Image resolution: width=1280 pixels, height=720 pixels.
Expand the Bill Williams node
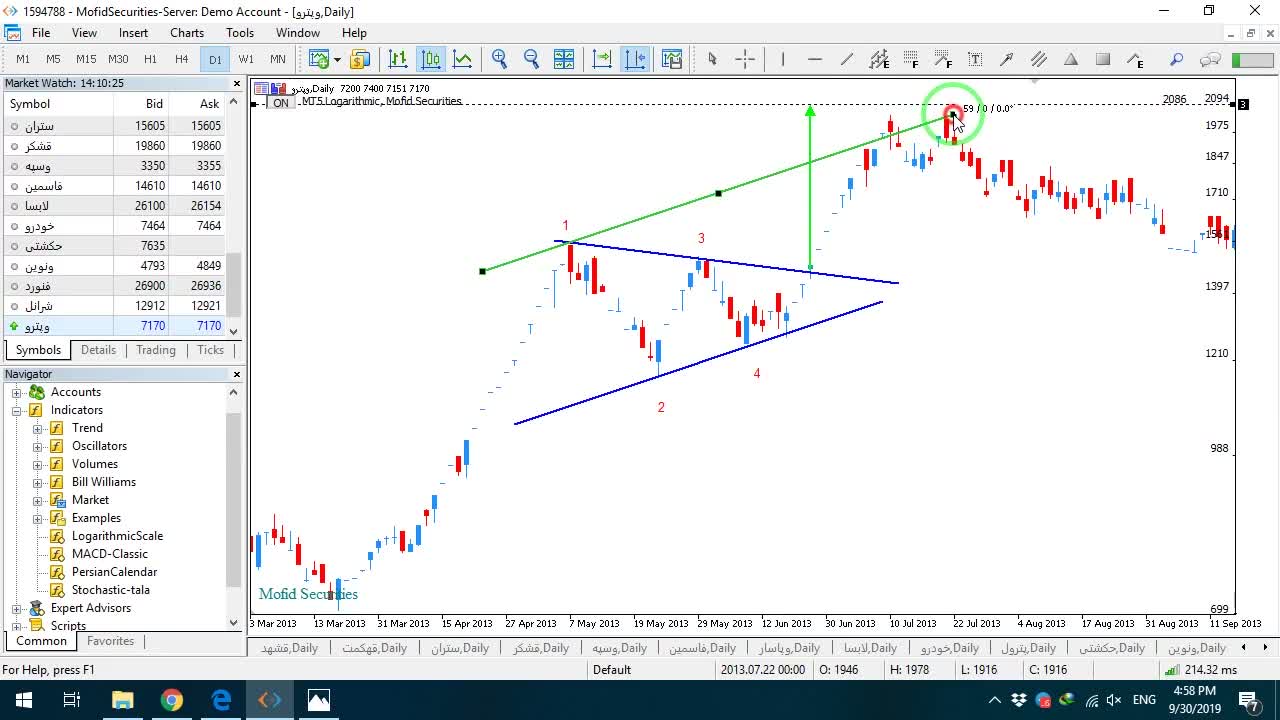point(37,482)
